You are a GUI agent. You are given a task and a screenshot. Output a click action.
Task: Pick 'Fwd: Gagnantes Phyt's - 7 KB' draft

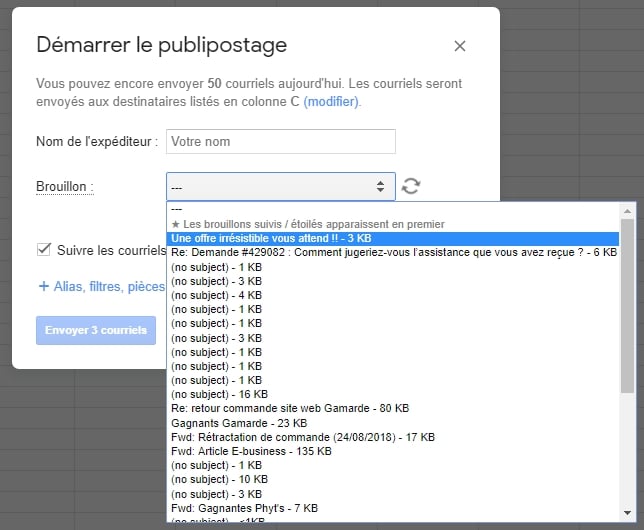click(x=243, y=508)
